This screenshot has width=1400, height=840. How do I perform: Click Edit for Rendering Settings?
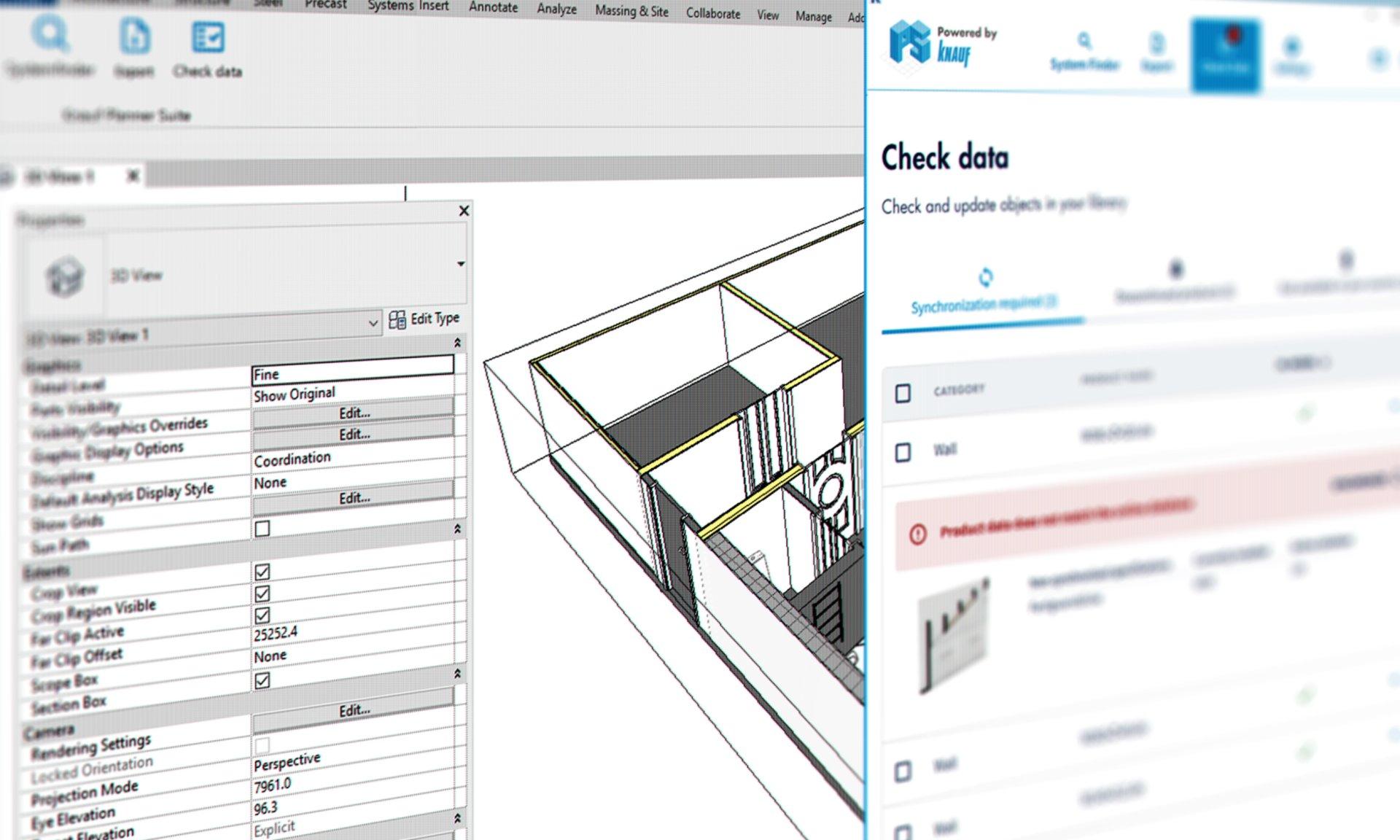tap(354, 711)
